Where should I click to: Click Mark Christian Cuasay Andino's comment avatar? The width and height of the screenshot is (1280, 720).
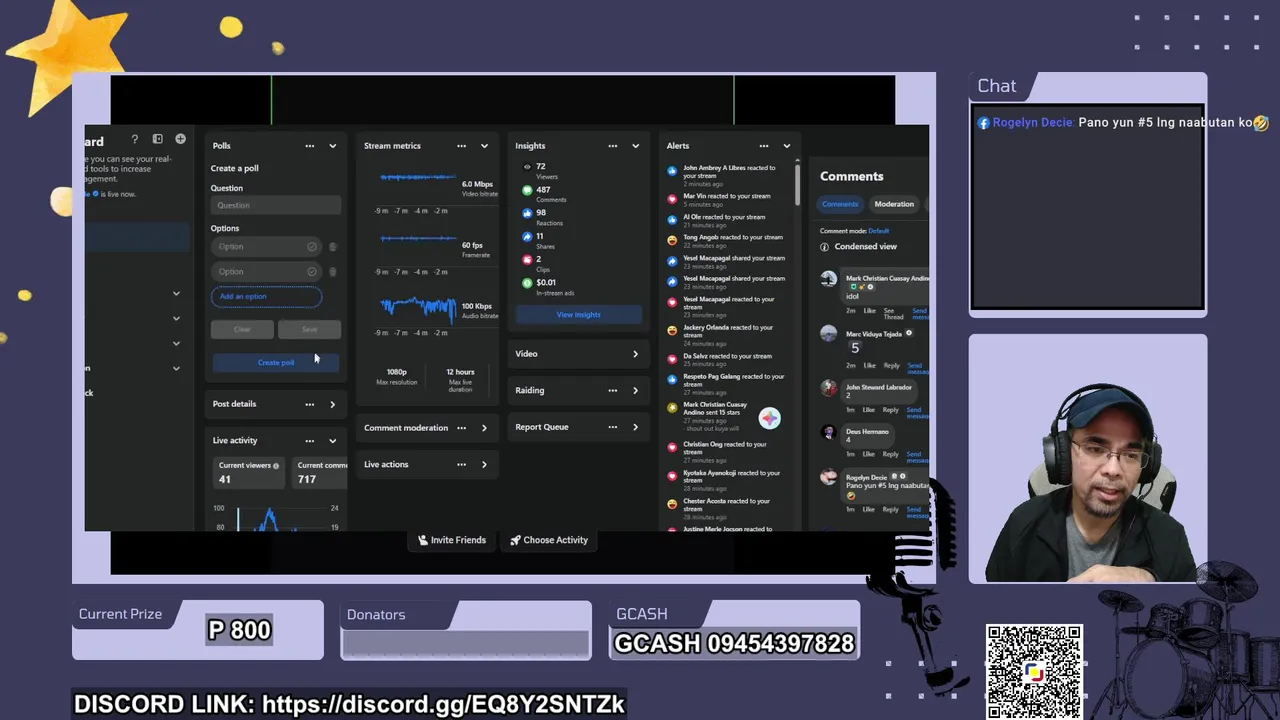click(x=829, y=280)
